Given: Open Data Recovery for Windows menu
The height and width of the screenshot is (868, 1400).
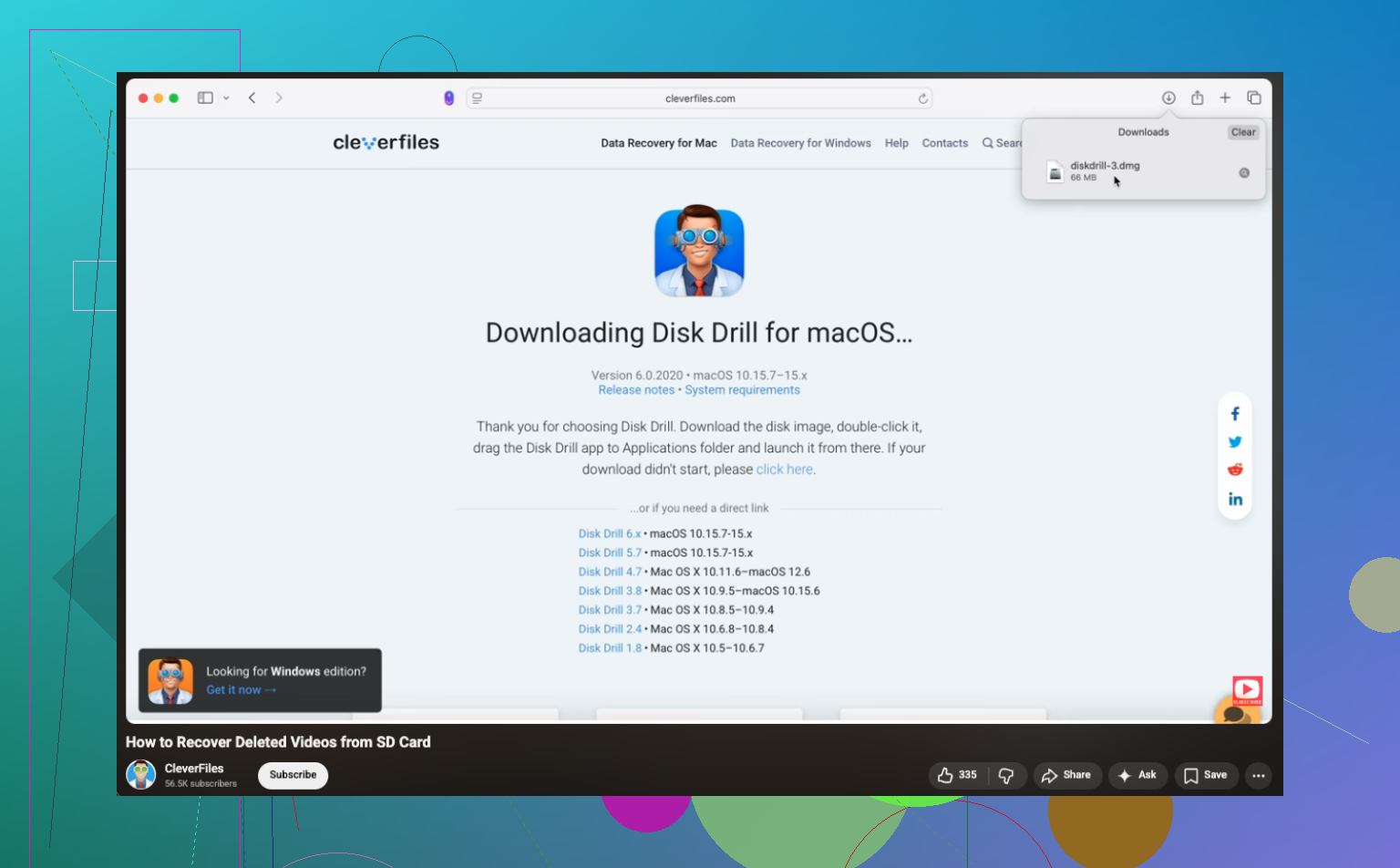Looking at the screenshot, I should 801,143.
